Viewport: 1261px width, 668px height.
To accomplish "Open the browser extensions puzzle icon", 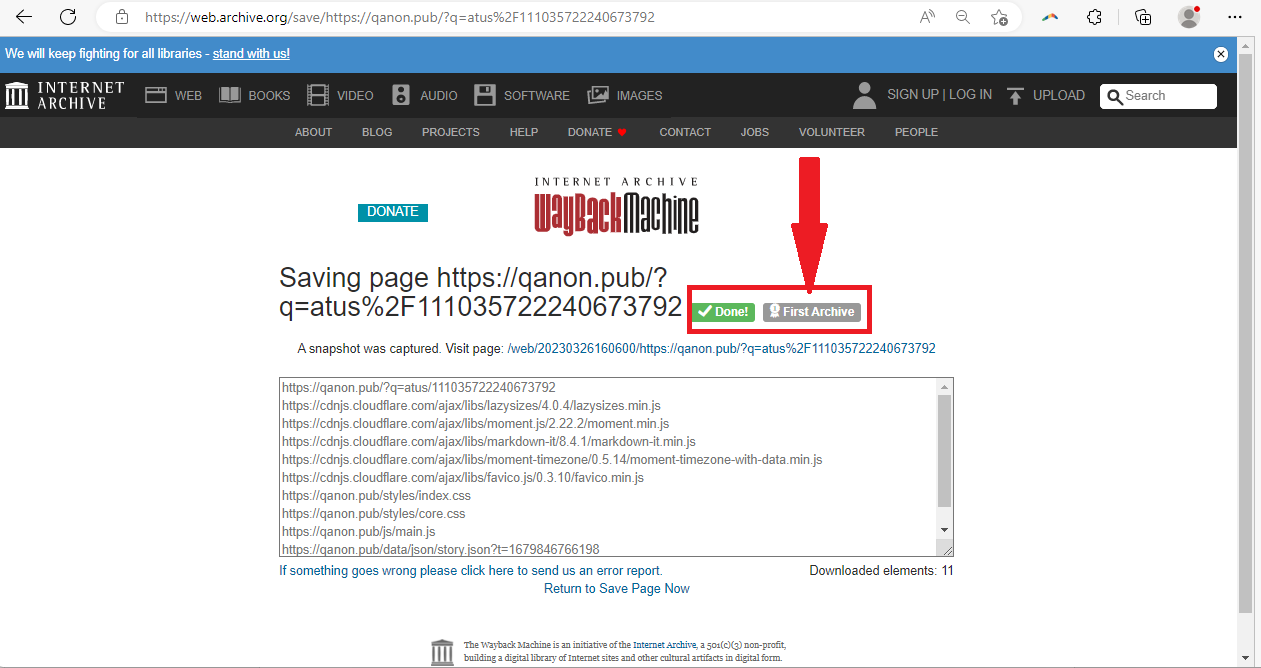I will coord(1095,17).
